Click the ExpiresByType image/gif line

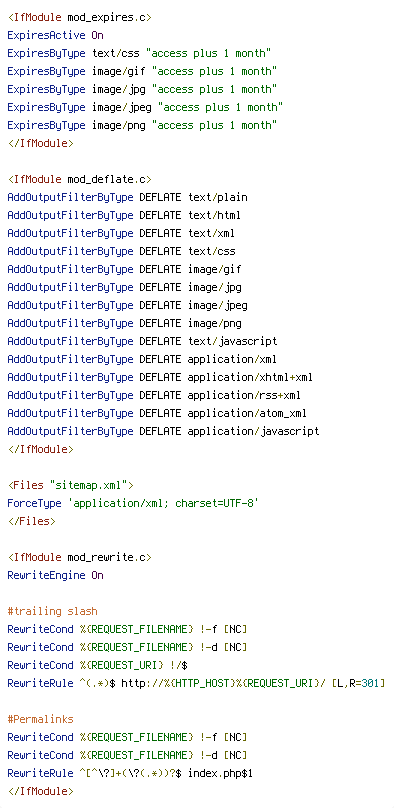tap(142, 72)
